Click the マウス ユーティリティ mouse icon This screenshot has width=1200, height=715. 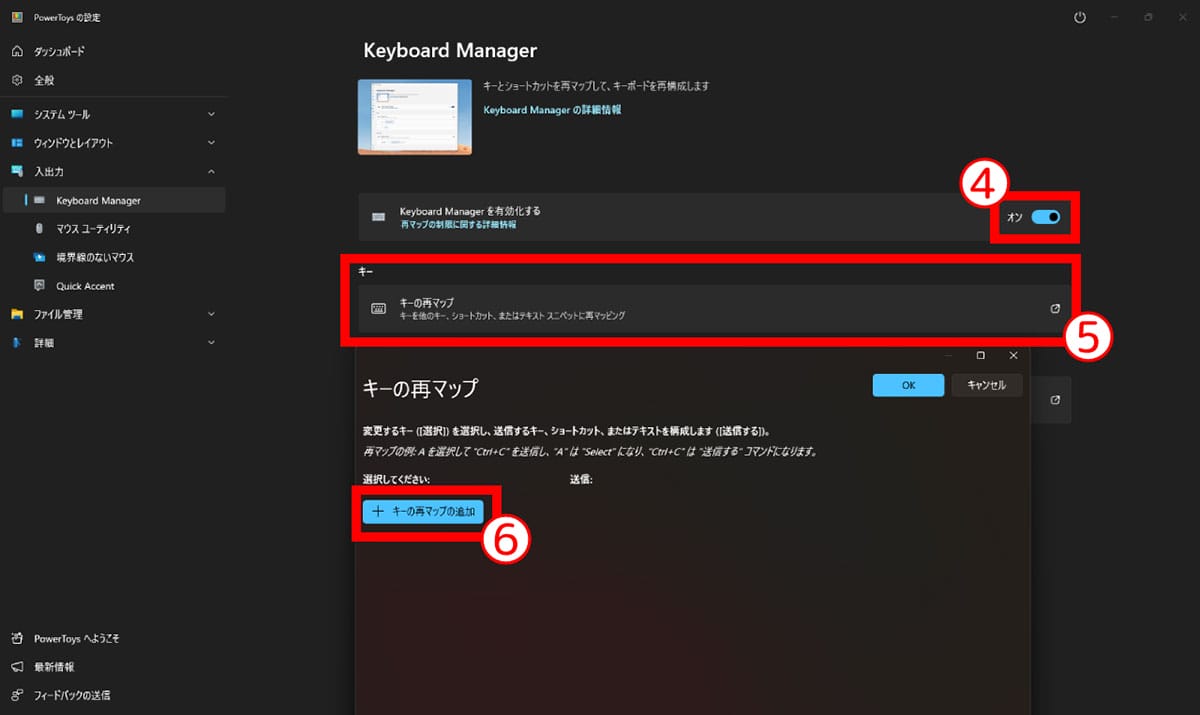click(39, 229)
